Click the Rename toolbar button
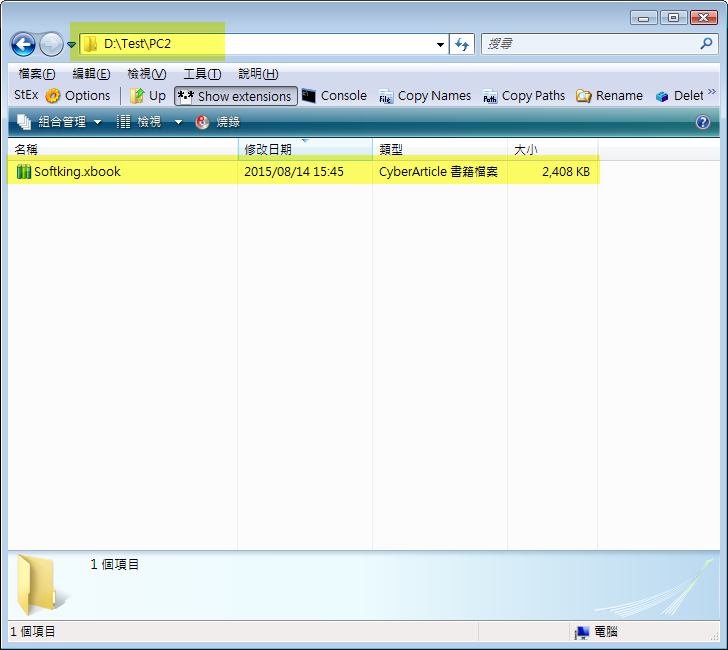This screenshot has height=650, width=728. (609, 96)
